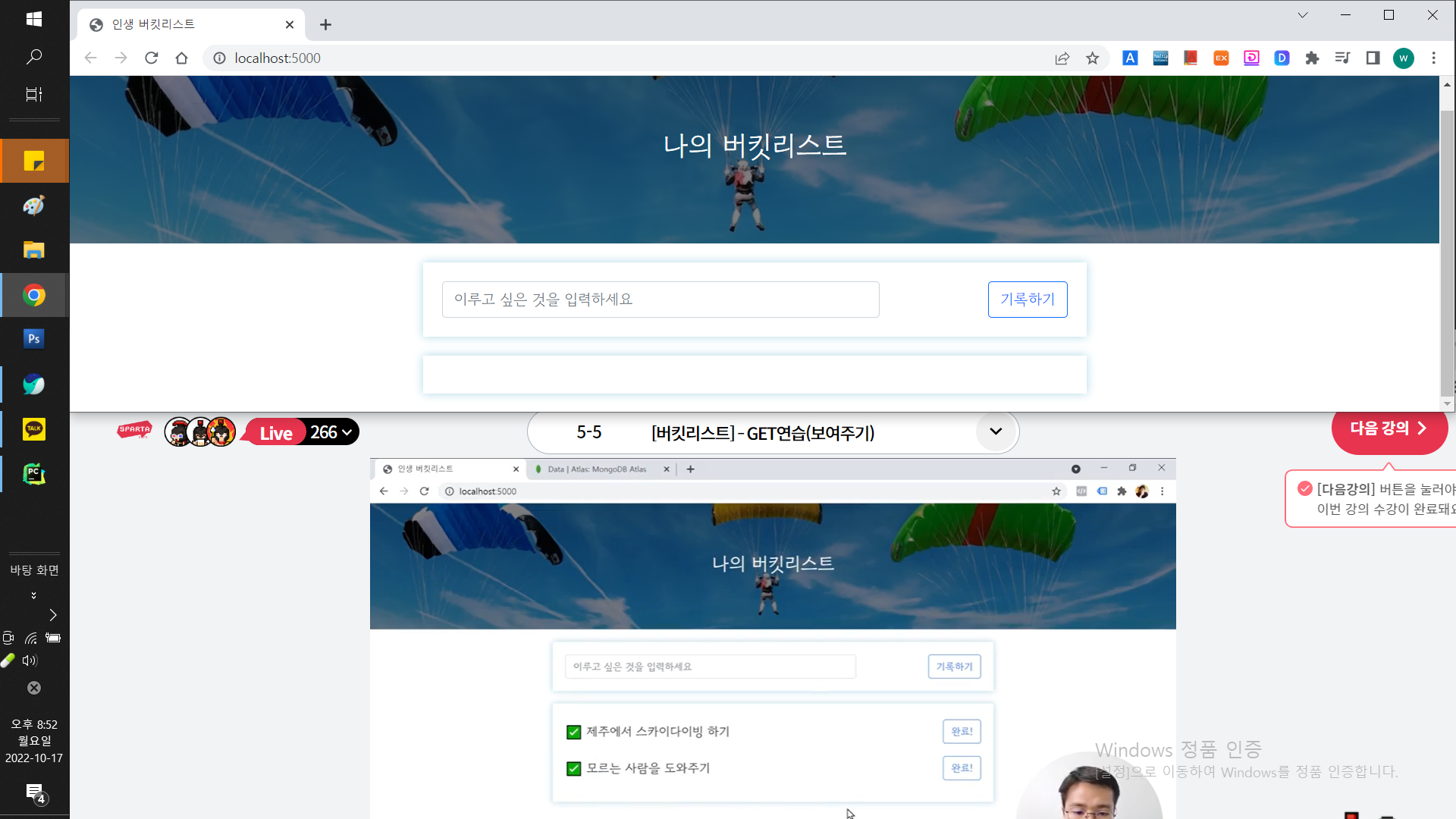Open Photoshop from the taskbar
Viewport: 1456px width, 819px height.
34,339
